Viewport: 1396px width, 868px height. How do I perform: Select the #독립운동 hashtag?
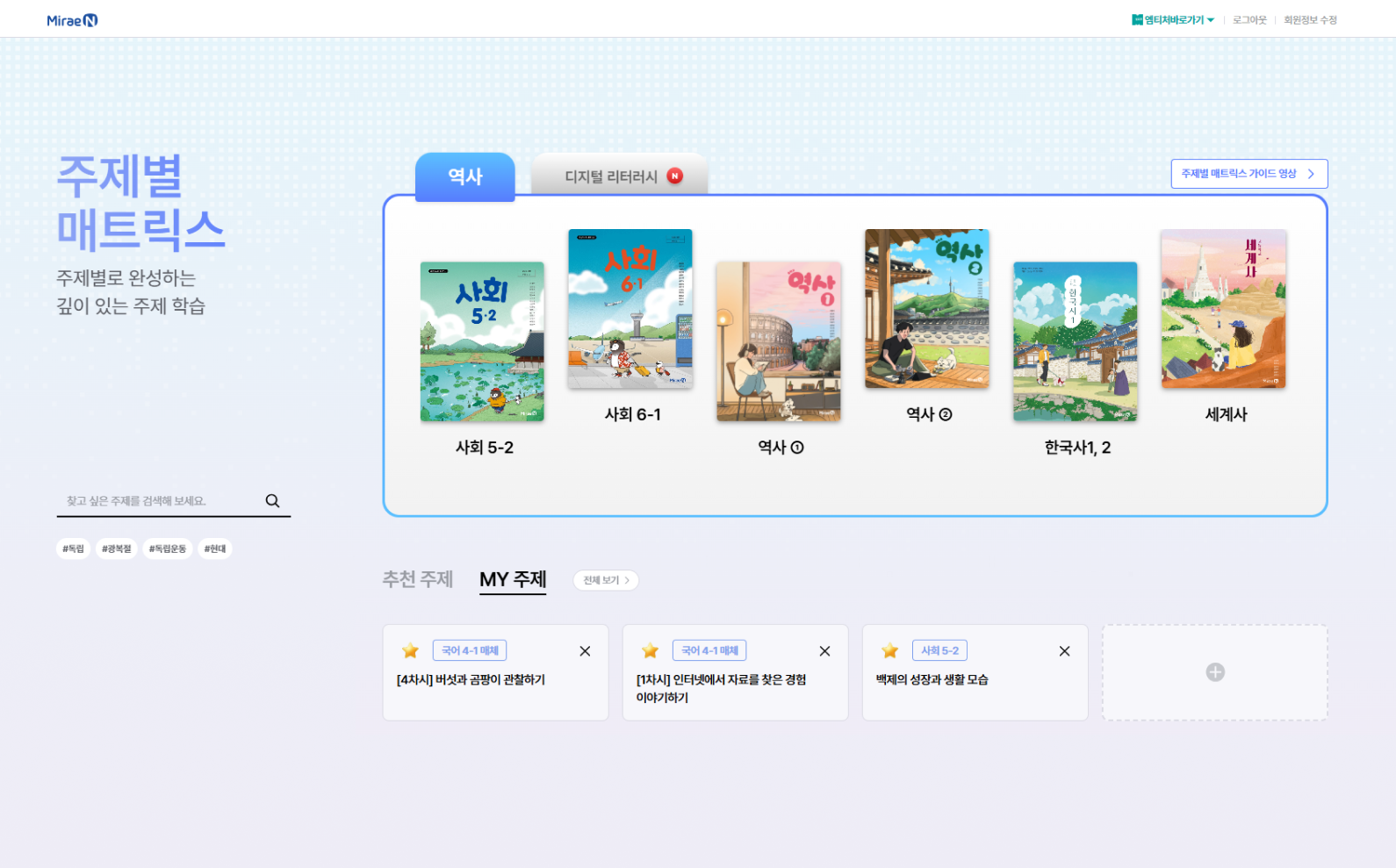[168, 549]
